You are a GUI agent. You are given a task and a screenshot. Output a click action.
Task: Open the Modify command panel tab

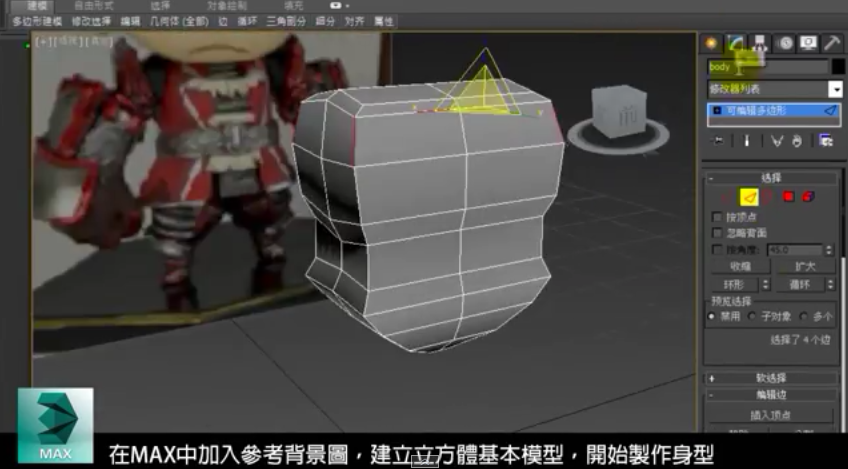click(x=736, y=43)
